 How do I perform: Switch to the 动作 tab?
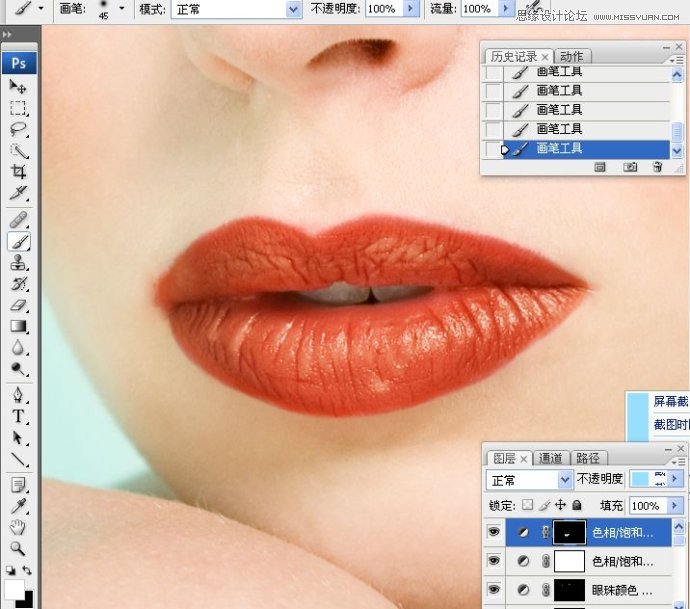tap(571, 57)
